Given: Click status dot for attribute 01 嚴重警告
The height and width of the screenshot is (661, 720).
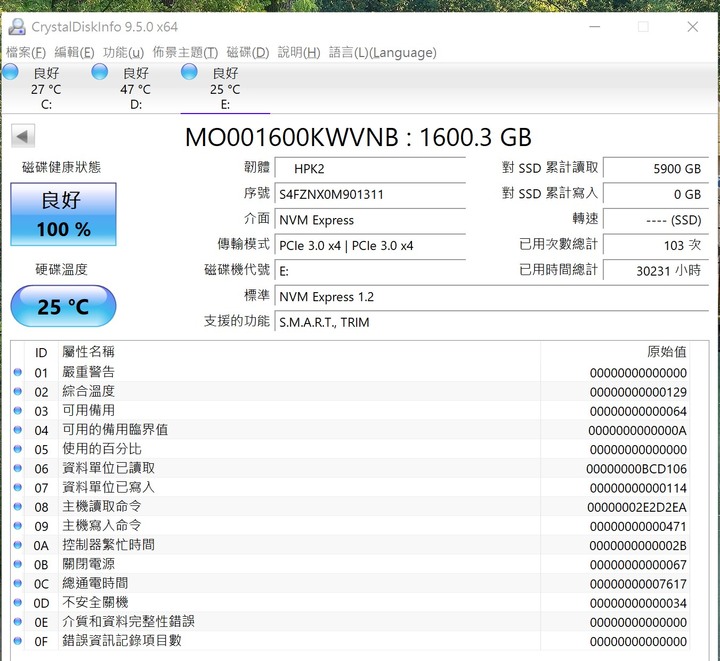Looking at the screenshot, I should click(17, 373).
